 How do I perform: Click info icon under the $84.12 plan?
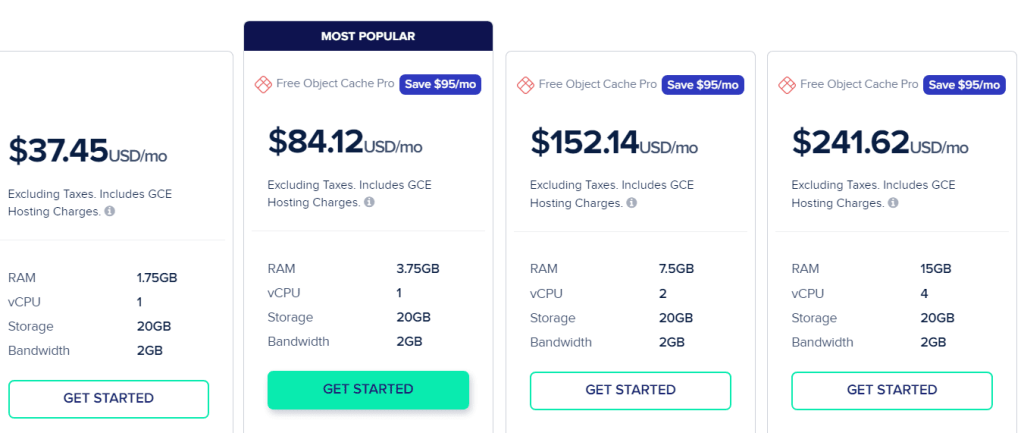[x=369, y=202]
